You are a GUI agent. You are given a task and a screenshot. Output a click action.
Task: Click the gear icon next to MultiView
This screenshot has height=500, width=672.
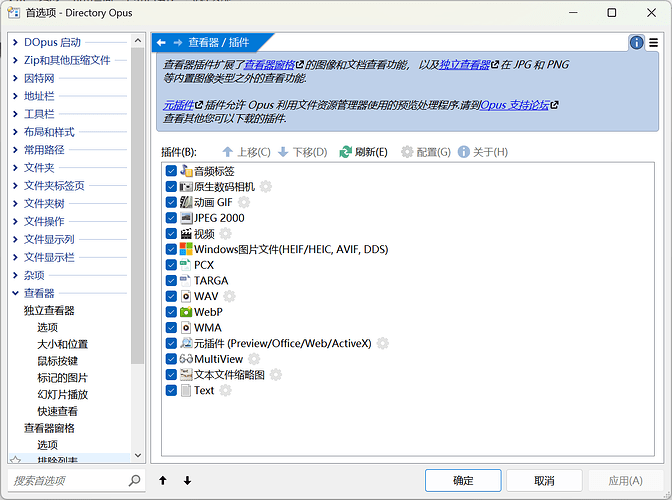point(254,359)
